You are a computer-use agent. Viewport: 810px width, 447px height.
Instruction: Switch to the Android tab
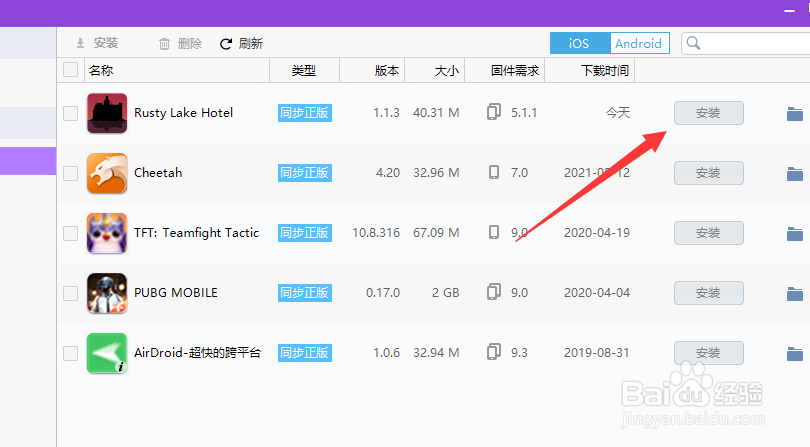pos(639,43)
